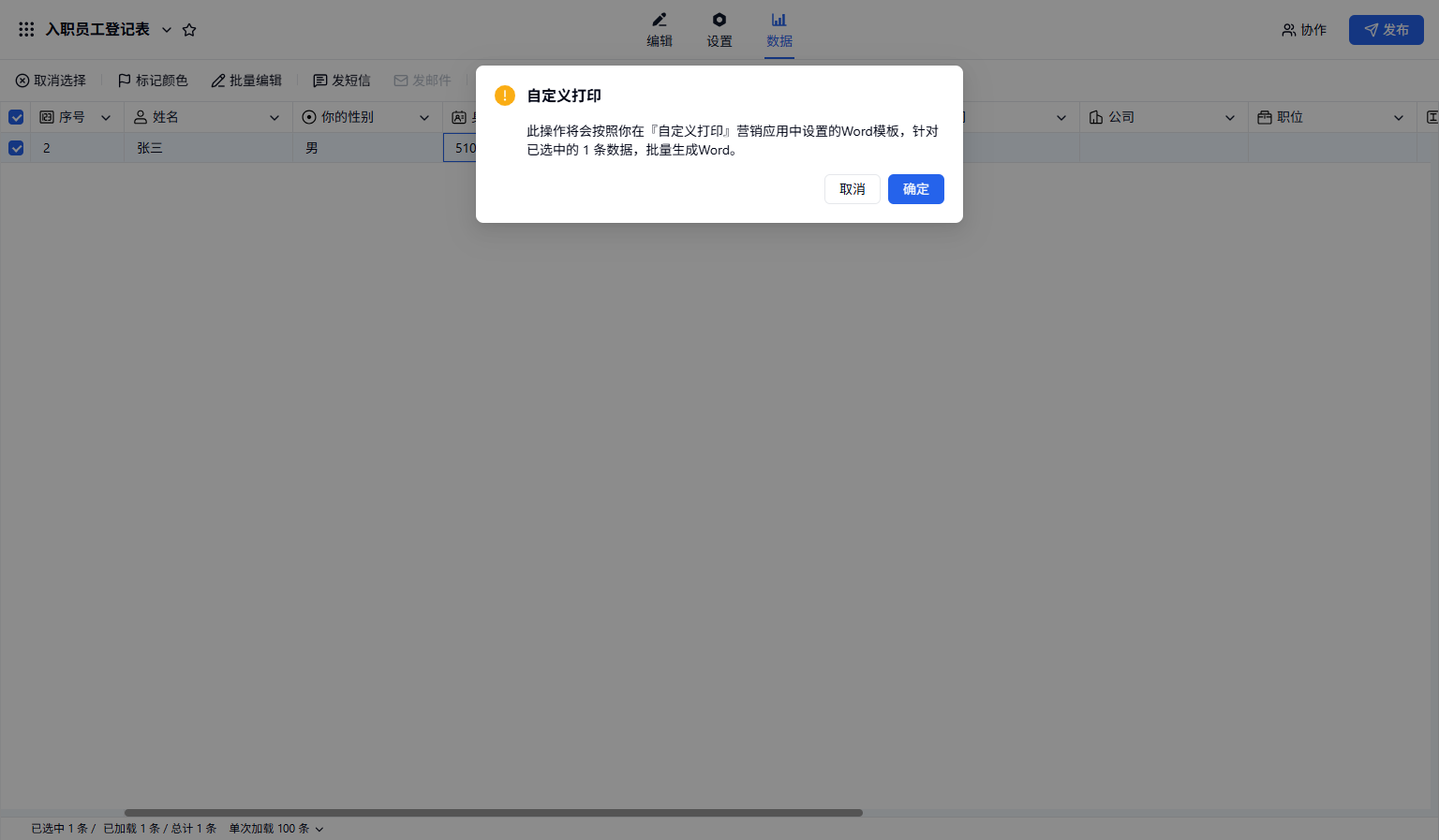Switch to the 数据 tab
The height and width of the screenshot is (840, 1439).
[779, 30]
